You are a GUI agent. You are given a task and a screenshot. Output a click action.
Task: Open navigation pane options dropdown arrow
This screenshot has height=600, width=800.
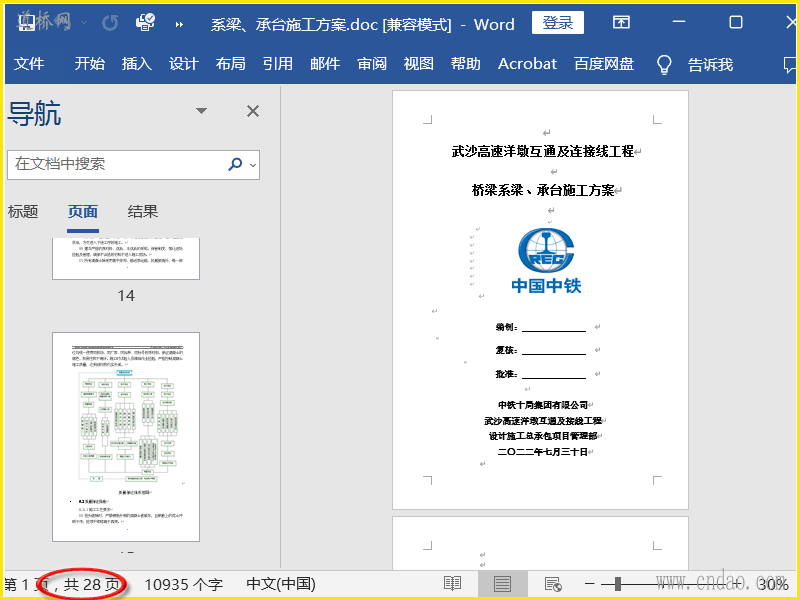202,111
